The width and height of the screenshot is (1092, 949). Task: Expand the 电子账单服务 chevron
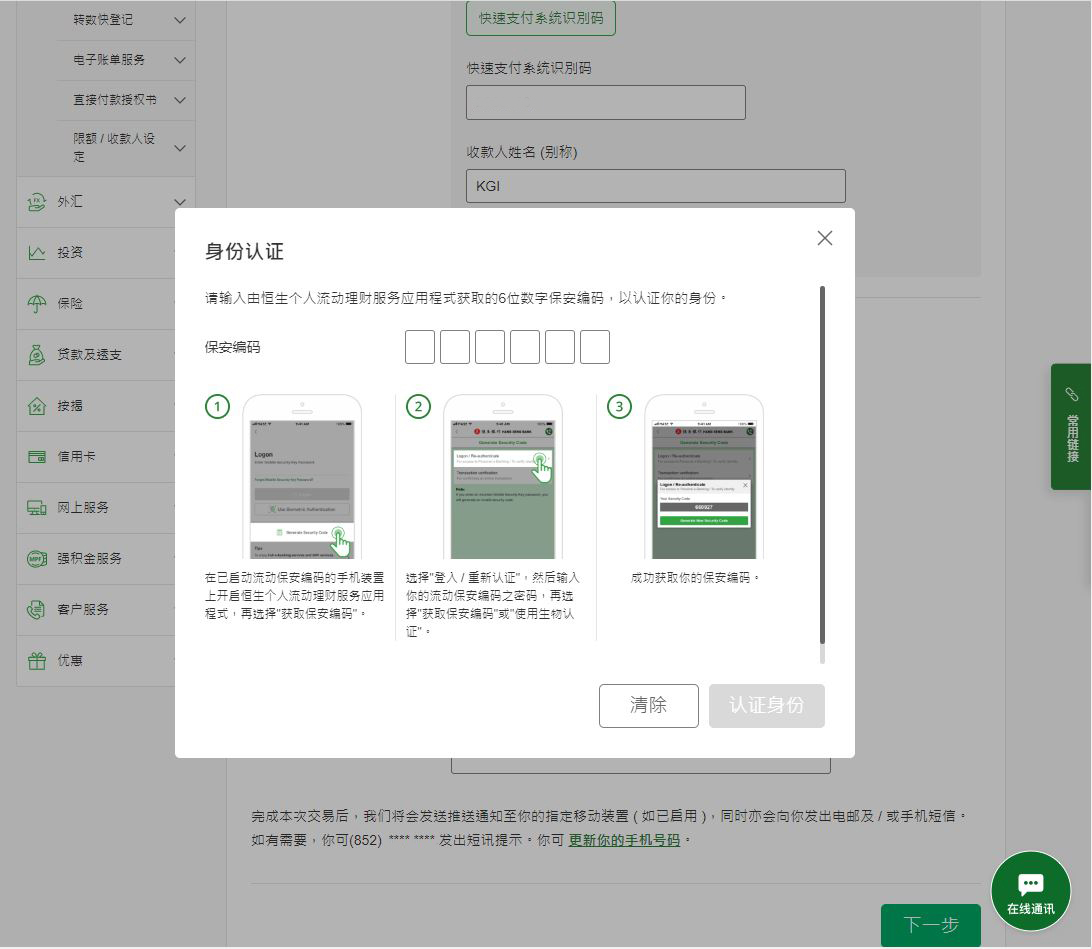pyautogui.click(x=180, y=60)
